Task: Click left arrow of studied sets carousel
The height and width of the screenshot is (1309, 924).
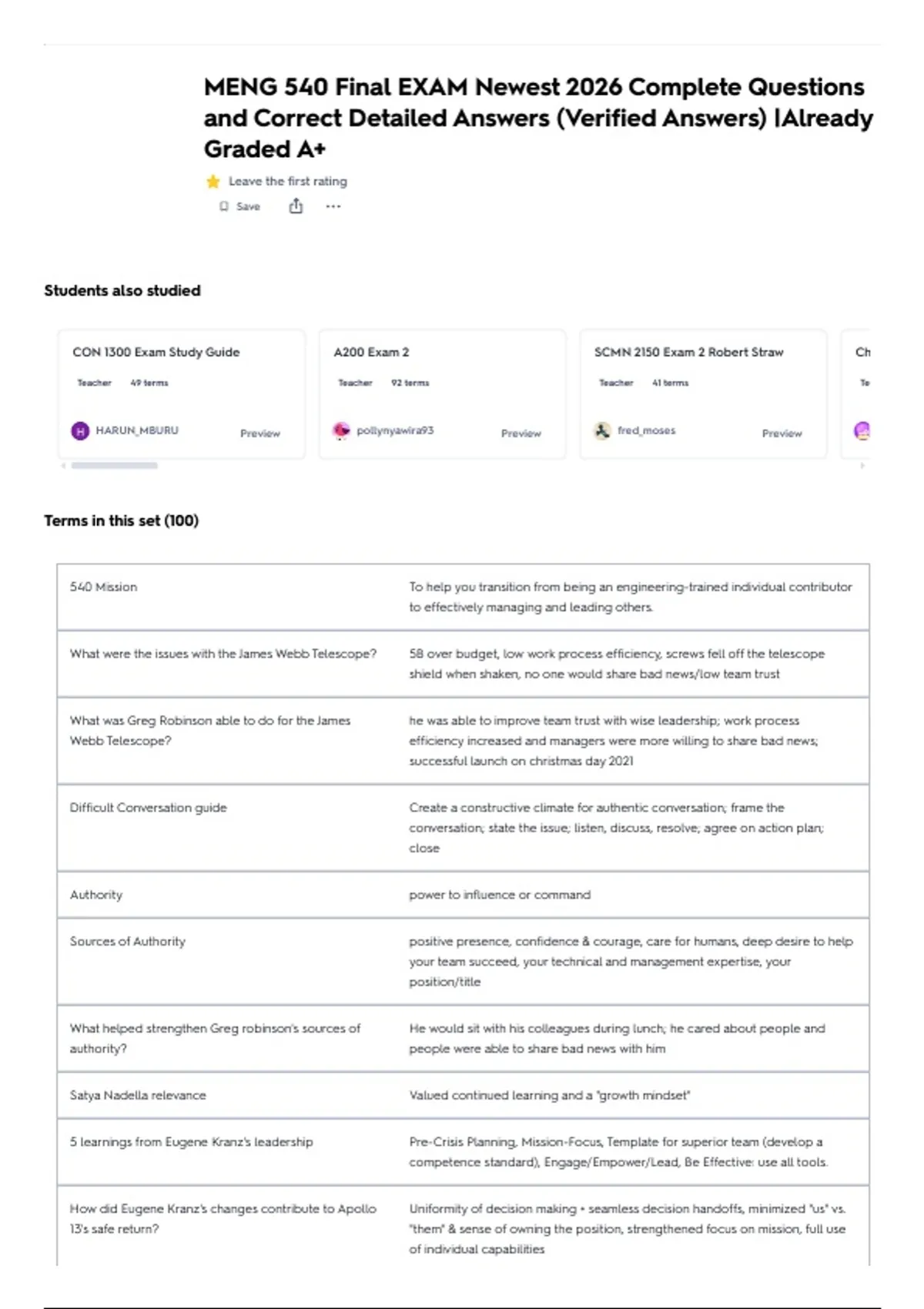Action: (x=63, y=465)
